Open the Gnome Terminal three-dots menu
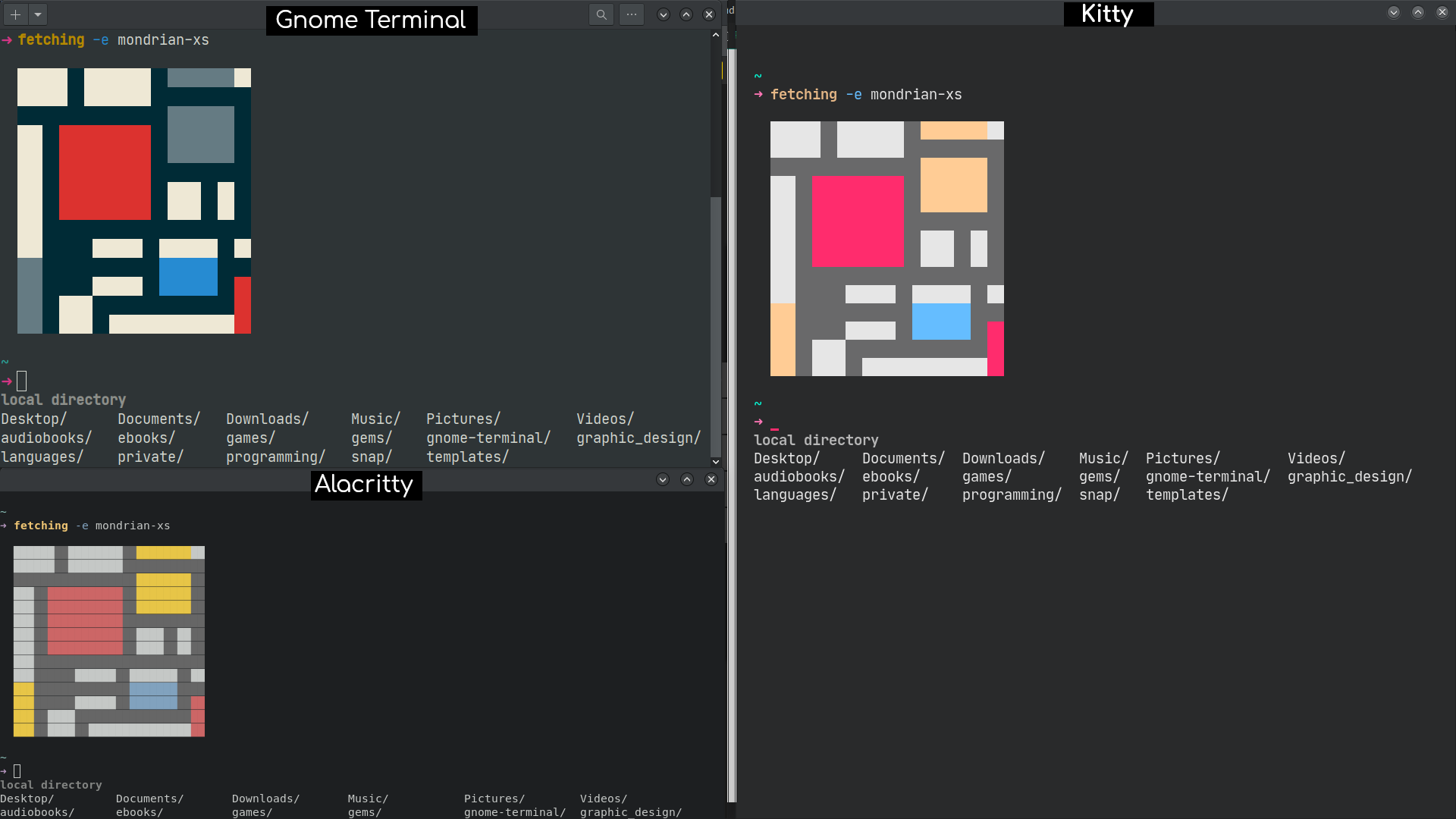The width and height of the screenshot is (1456, 819). [632, 14]
